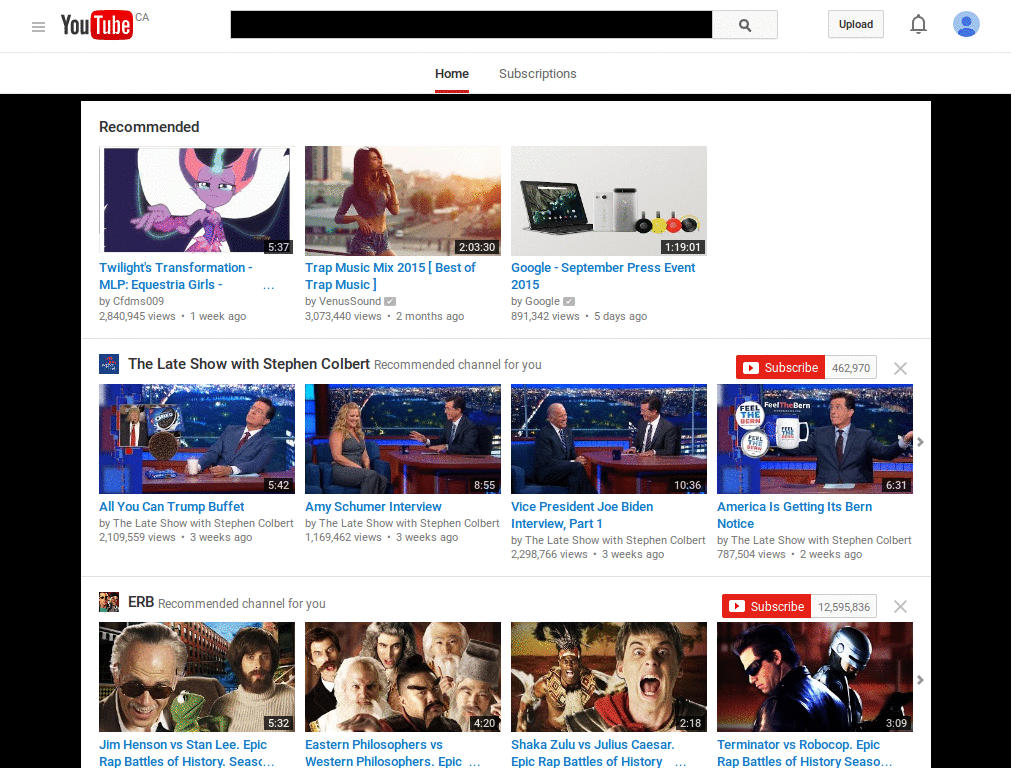Click the search magnifier button
This screenshot has width=1024, height=768.
(744, 25)
